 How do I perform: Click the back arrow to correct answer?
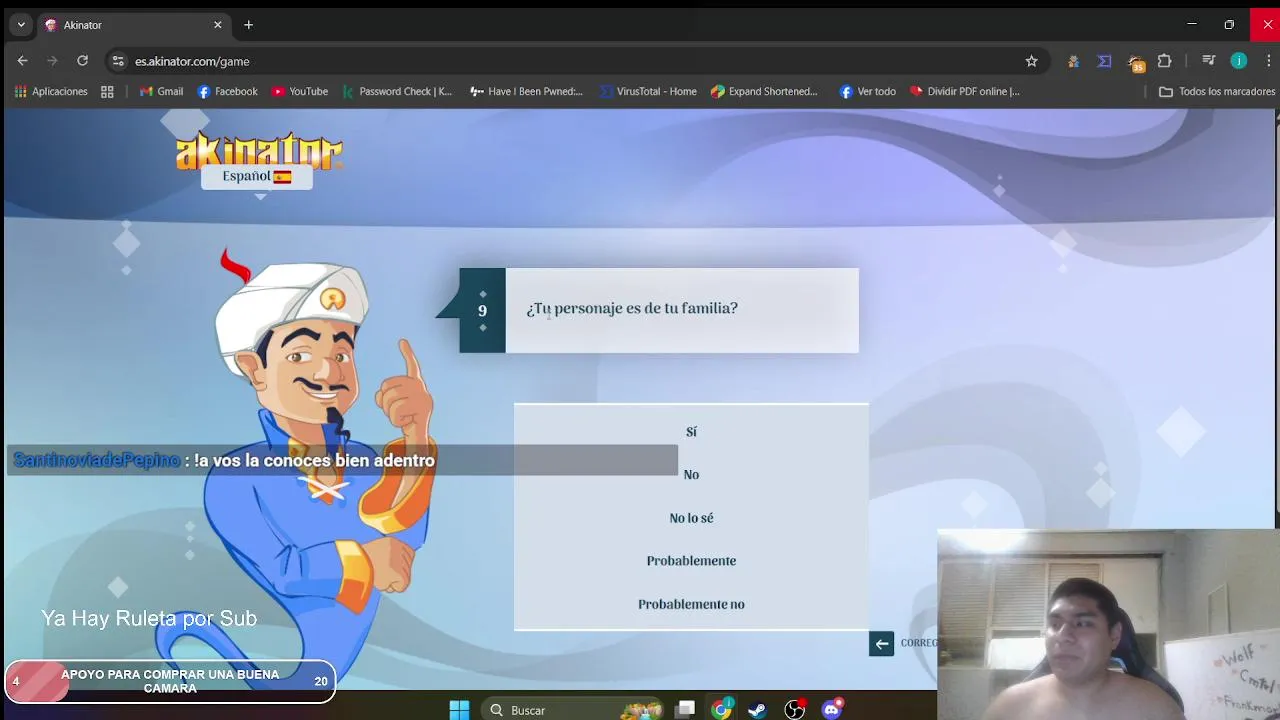[x=881, y=644]
